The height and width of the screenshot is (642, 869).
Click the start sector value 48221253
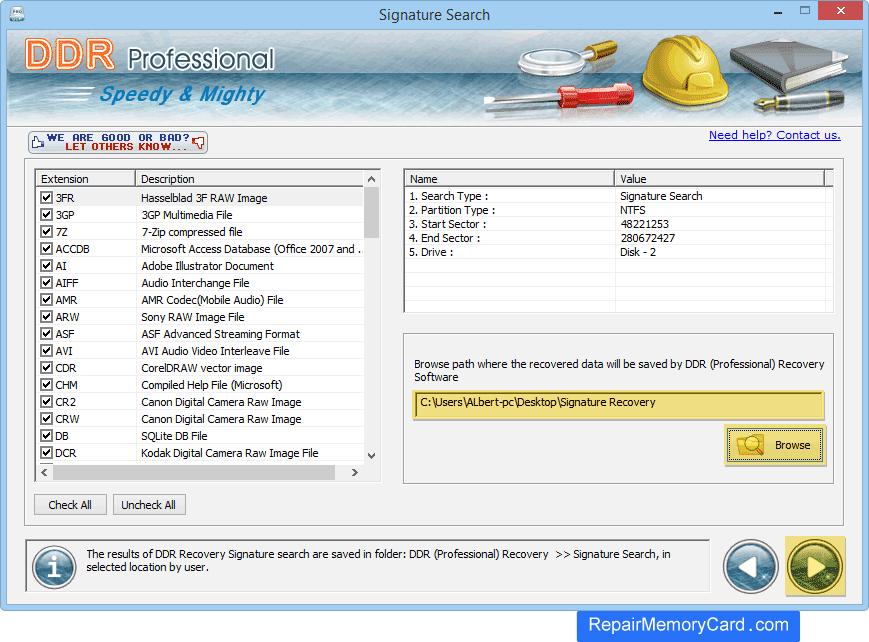645,224
